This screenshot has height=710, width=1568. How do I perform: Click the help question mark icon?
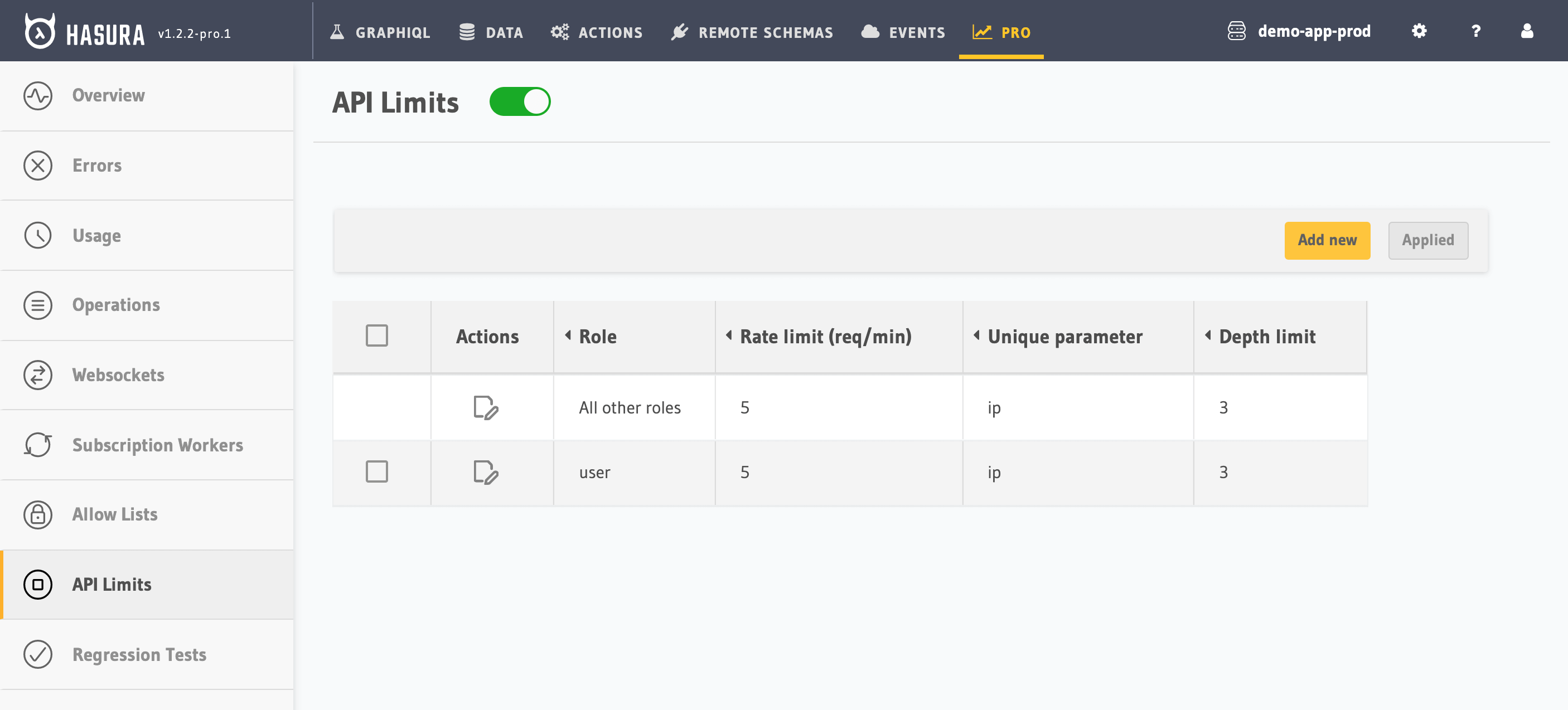pyautogui.click(x=1475, y=31)
